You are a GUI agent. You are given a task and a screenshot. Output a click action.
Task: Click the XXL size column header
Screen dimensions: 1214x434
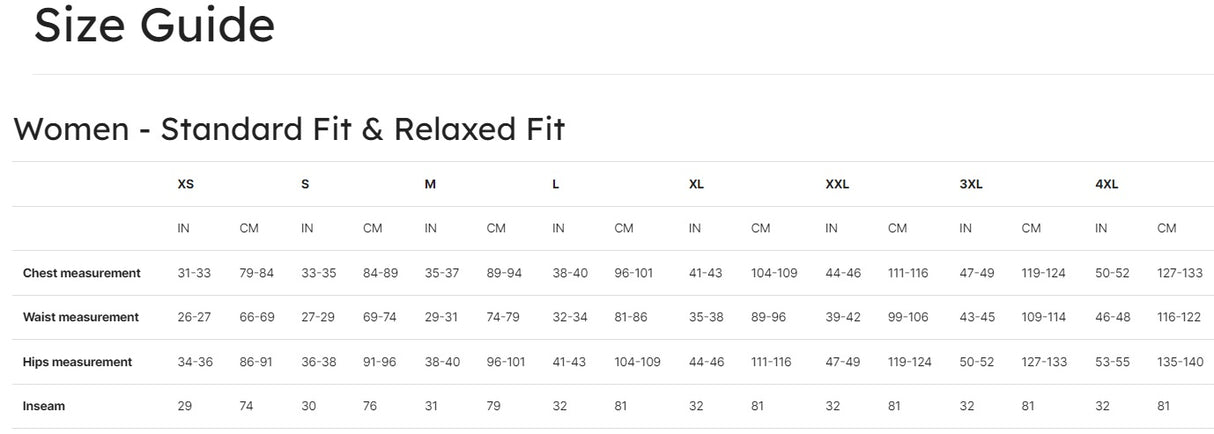click(837, 184)
